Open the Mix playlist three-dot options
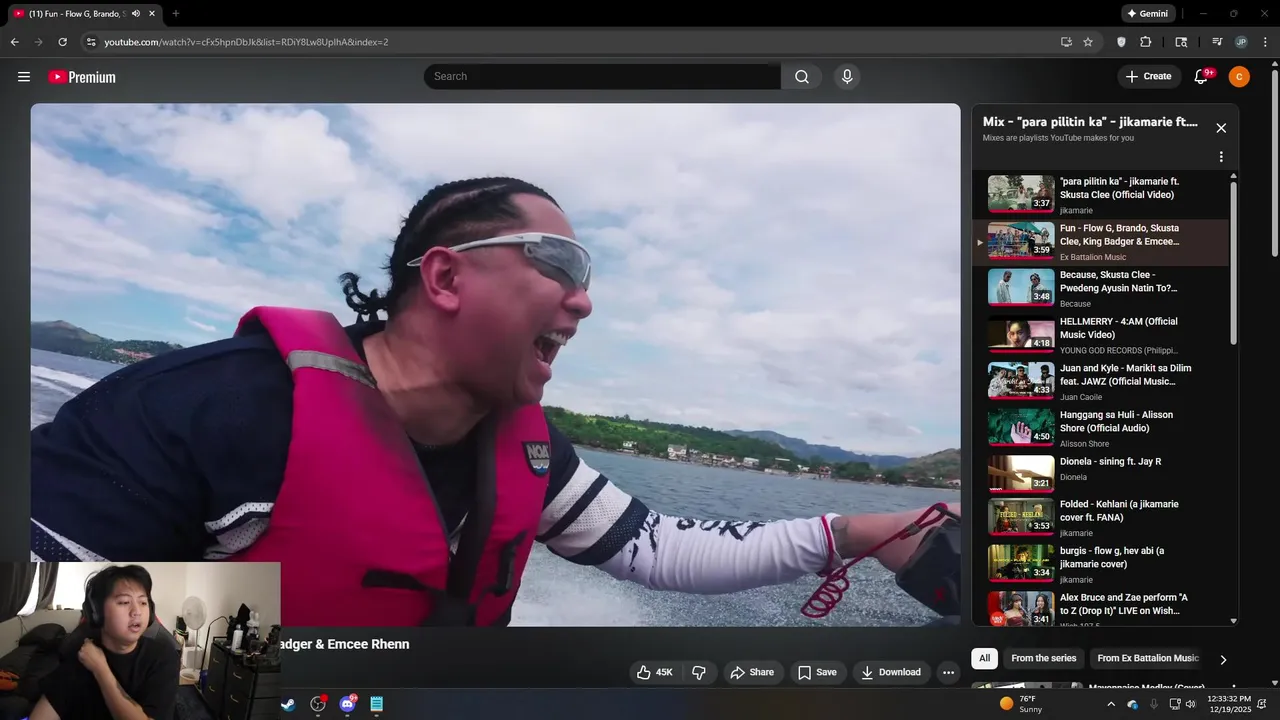 (1221, 157)
